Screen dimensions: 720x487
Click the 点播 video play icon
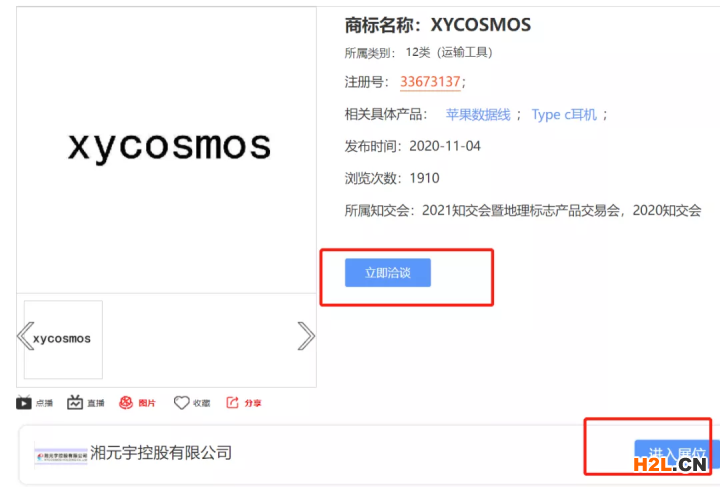click(23, 403)
